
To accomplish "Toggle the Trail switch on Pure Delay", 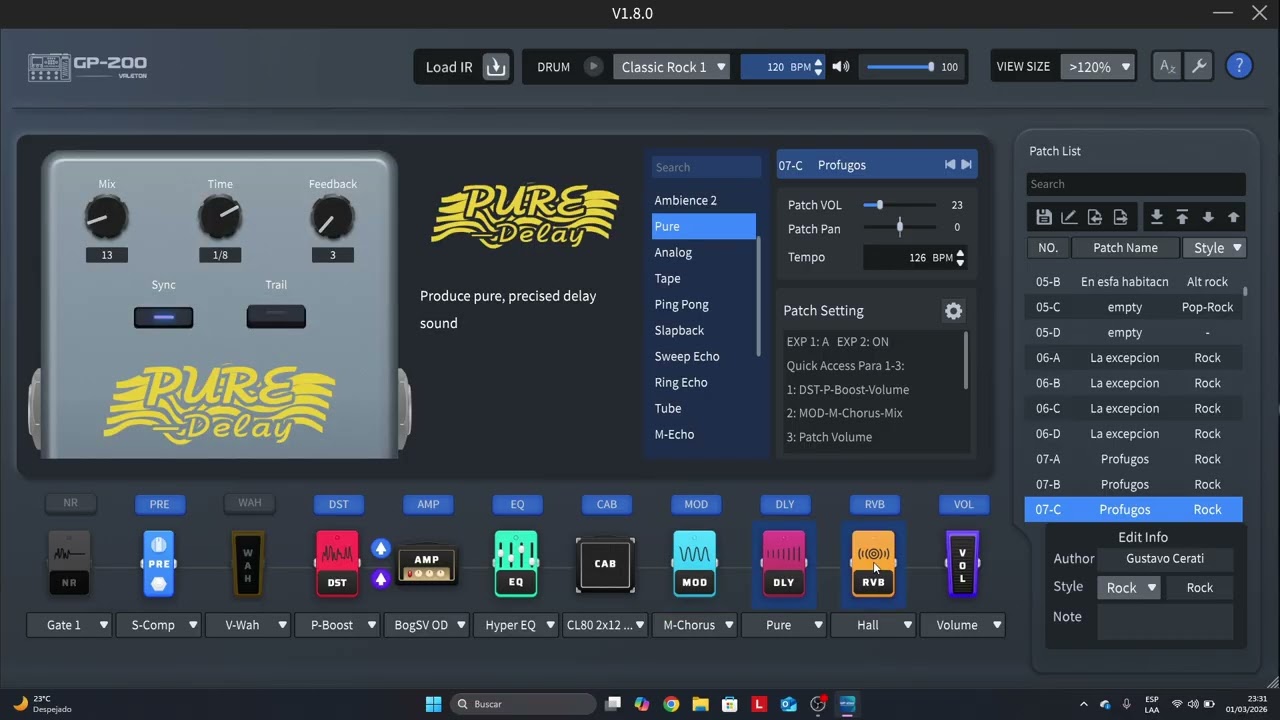I will 276,318.
